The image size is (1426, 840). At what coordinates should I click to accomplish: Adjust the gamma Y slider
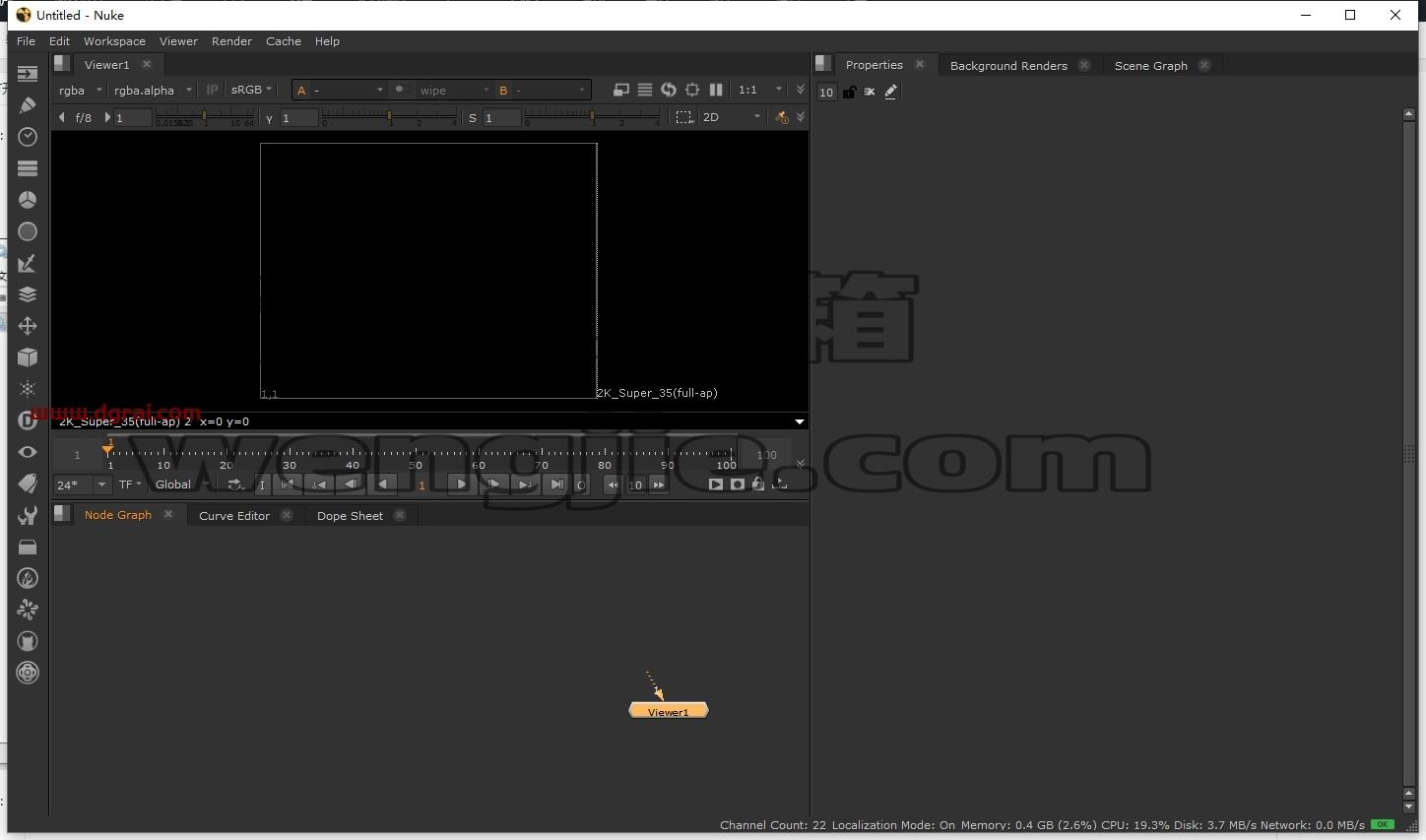(390, 117)
